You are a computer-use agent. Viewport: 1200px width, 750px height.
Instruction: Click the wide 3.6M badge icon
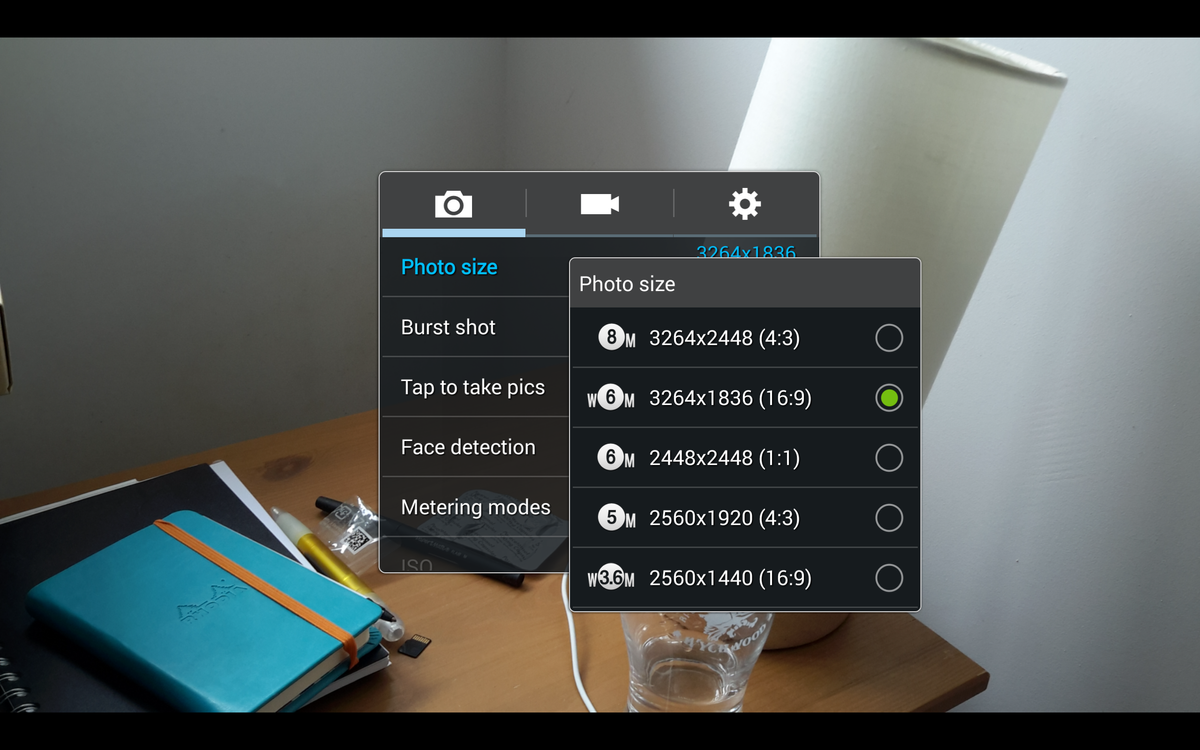[610, 578]
